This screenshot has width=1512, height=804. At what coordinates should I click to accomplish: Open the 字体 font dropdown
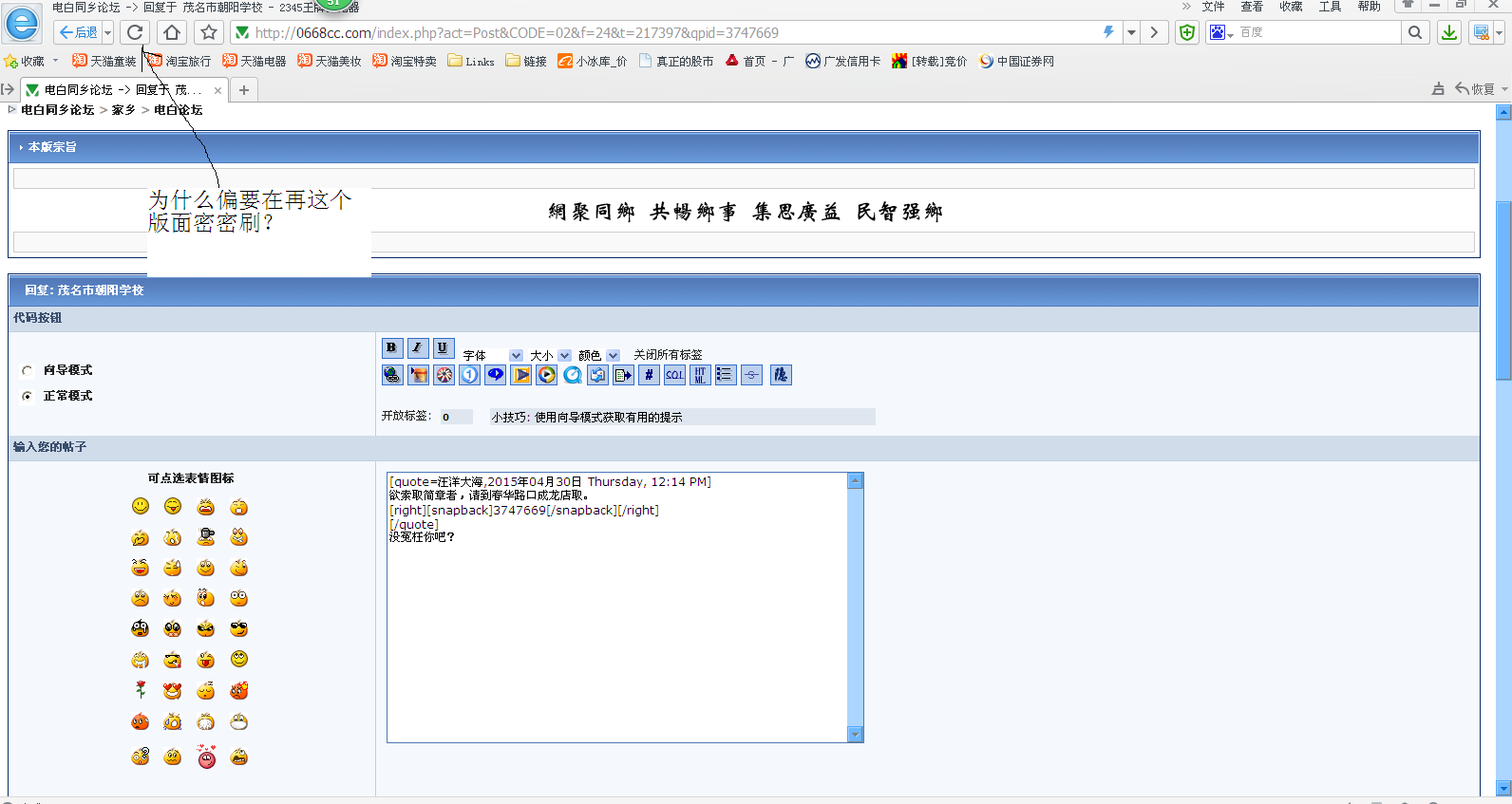coord(516,356)
